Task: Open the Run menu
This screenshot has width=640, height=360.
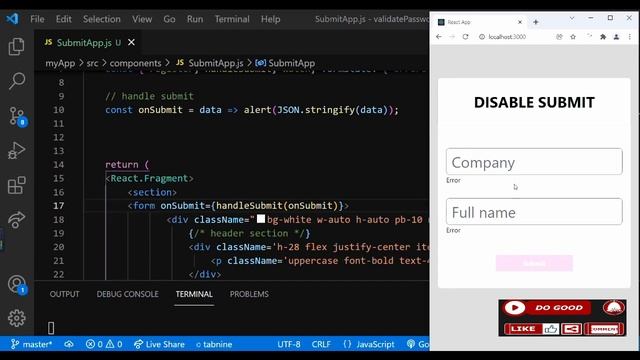Action: tap(195, 19)
